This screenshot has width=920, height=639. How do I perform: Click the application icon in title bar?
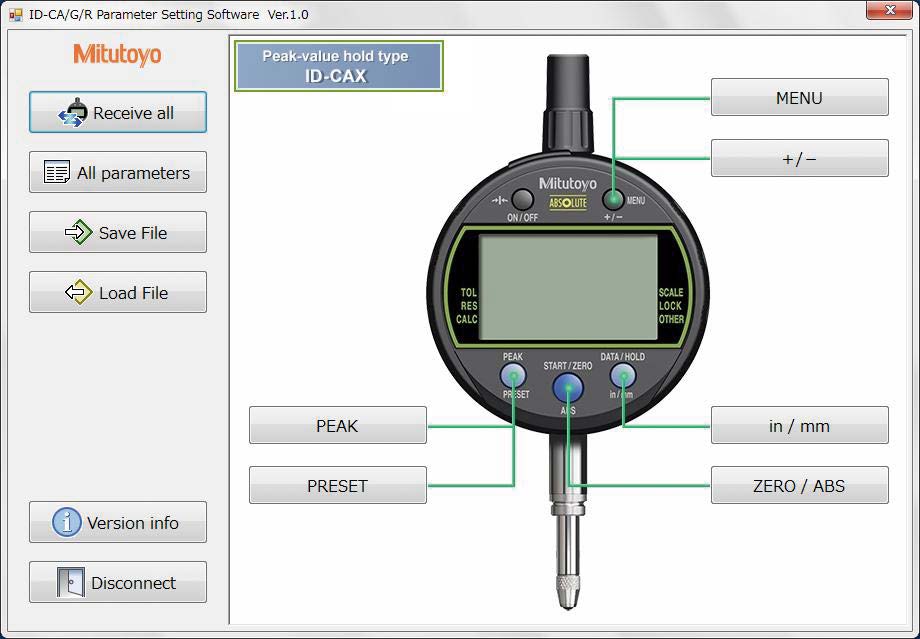tap(15, 15)
